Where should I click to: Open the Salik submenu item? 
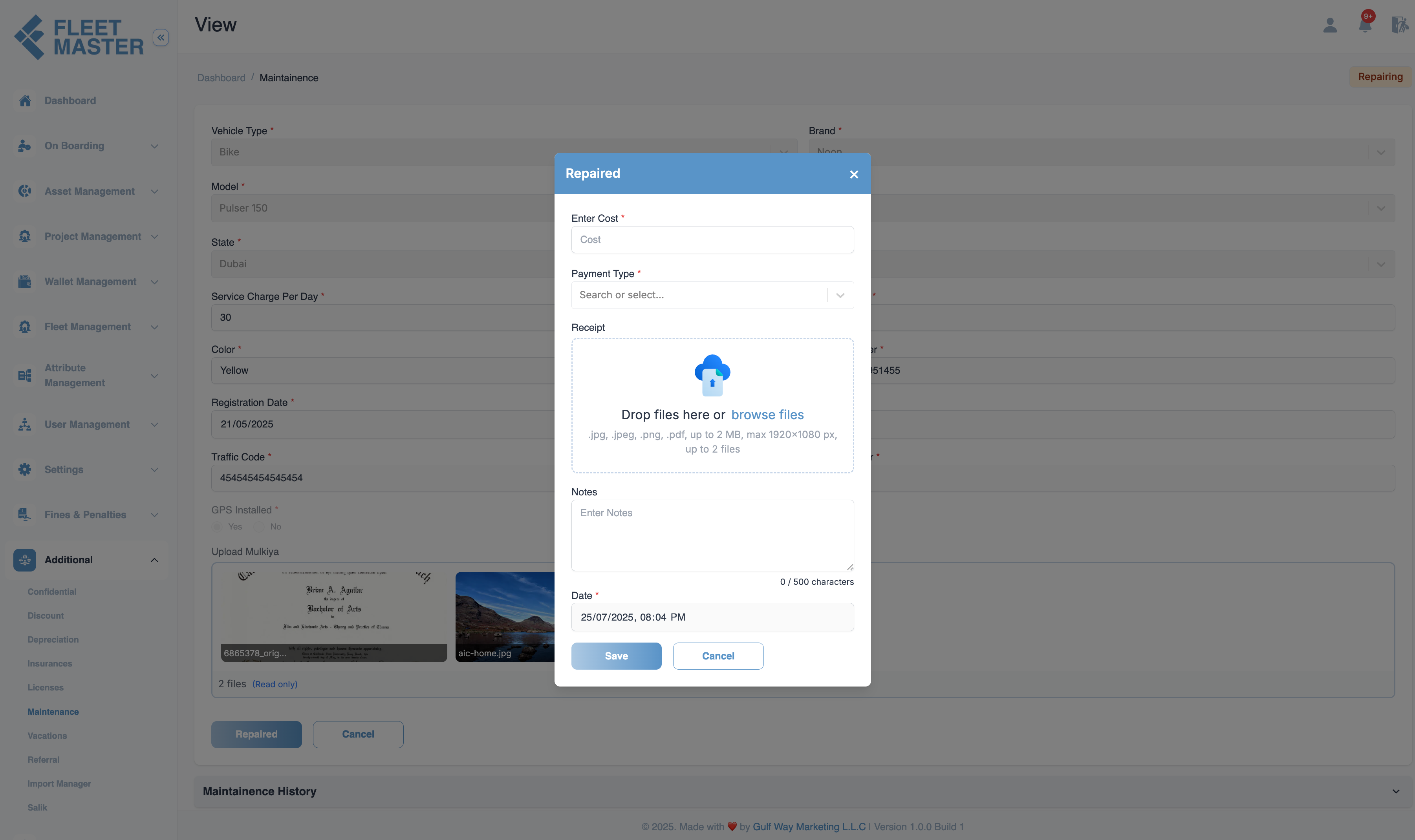coord(37,808)
